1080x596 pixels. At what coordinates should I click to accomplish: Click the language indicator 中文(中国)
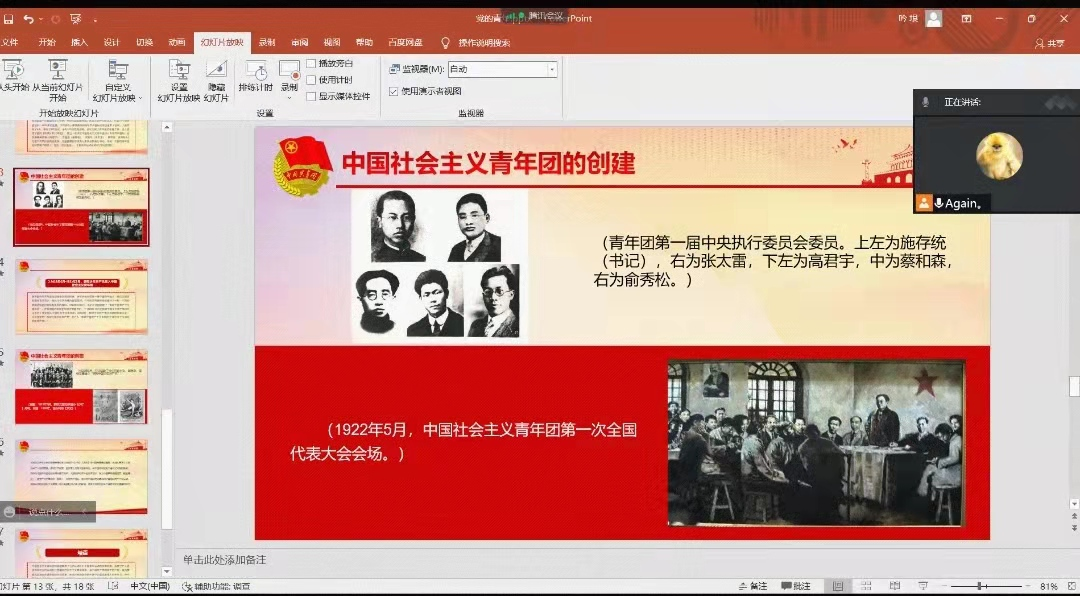point(149,586)
